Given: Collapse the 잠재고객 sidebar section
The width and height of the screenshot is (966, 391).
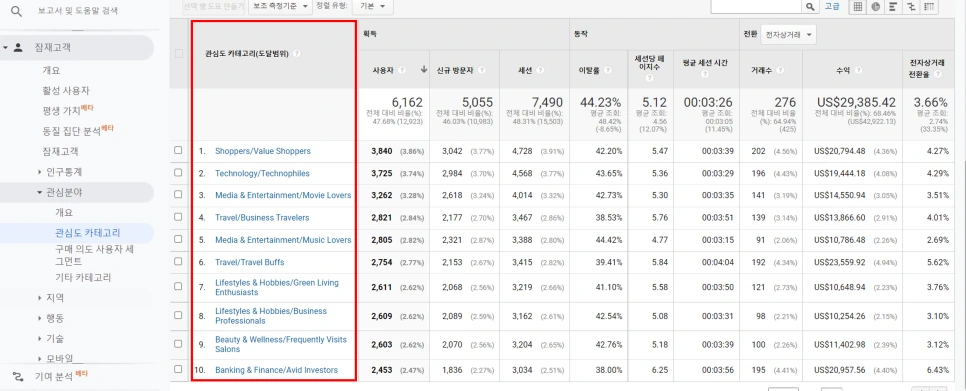Looking at the screenshot, I should tap(5, 47).
